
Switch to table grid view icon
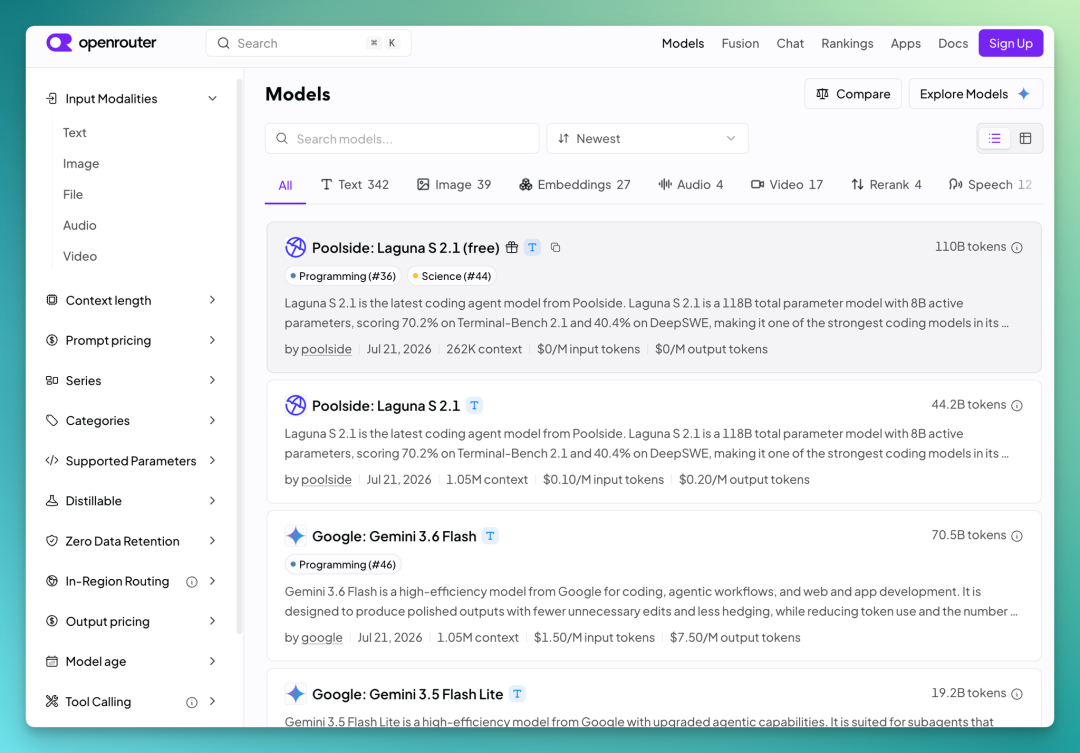[x=1025, y=138]
